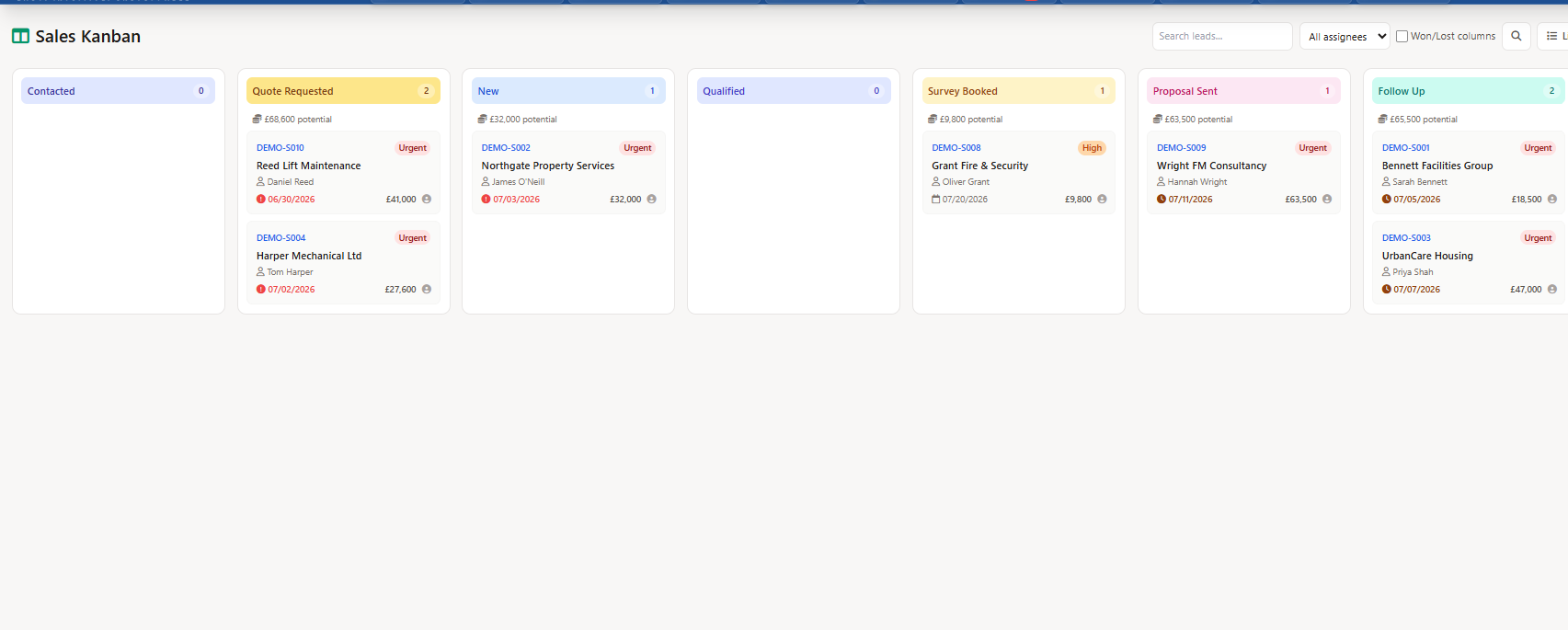1568x630 pixels.
Task: Click assignee avatar on Bennett Facilities Group card
Action: point(1552,199)
